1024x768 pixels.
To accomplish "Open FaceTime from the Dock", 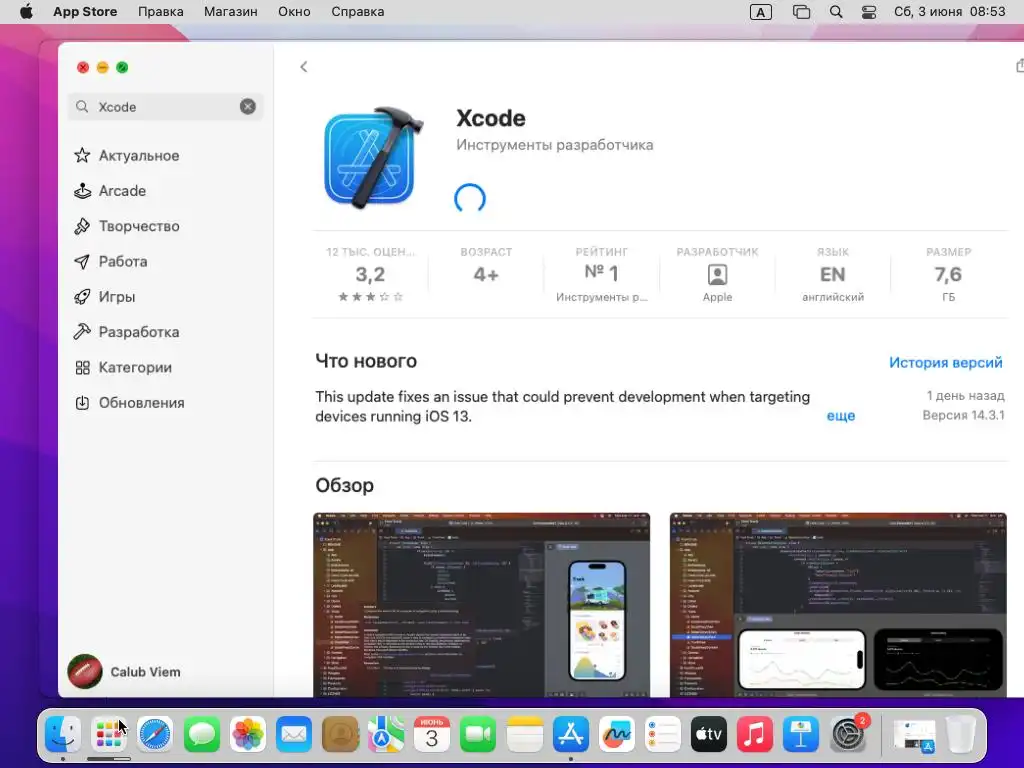I will 478,734.
